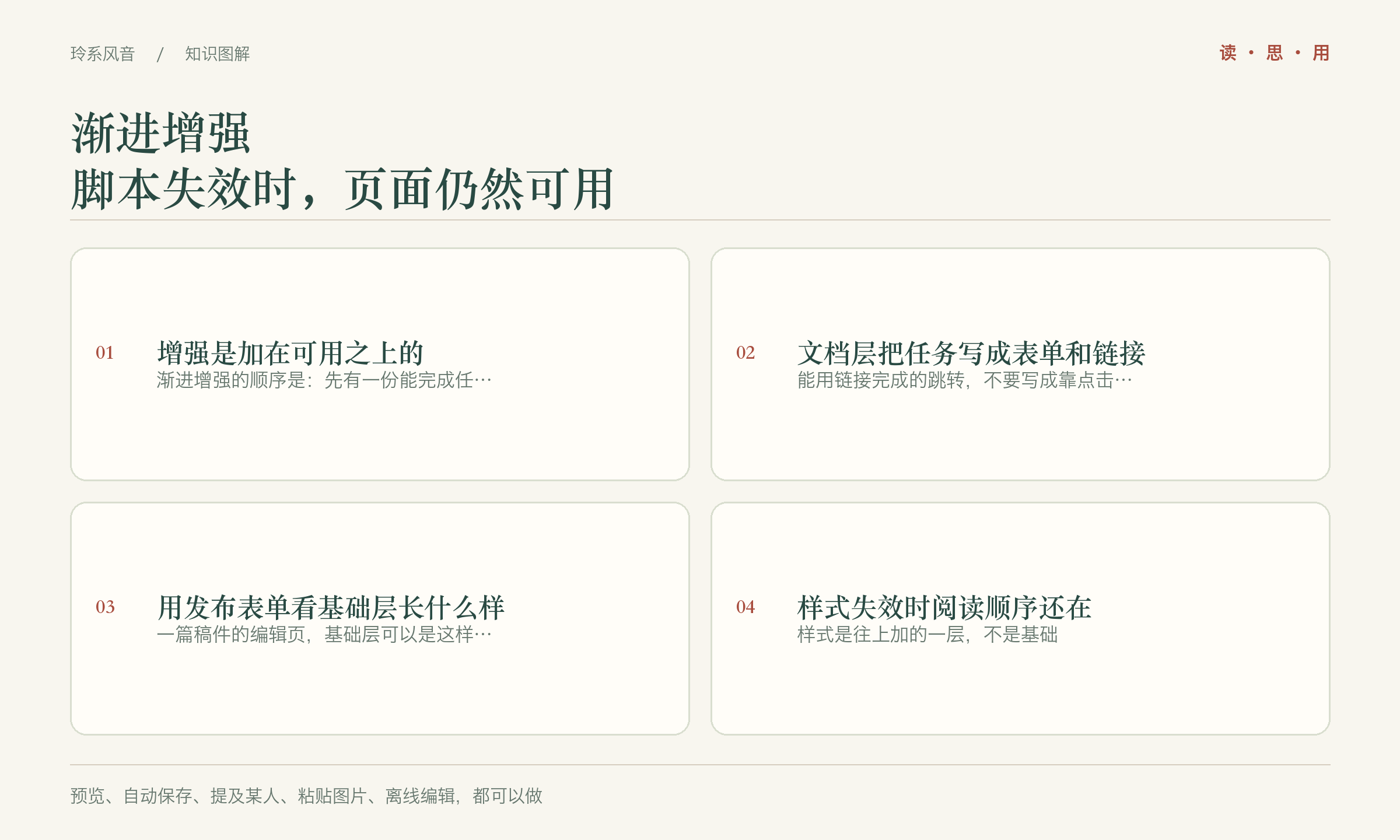The image size is (1400, 840).
Task: Click the 渐进增强 title heading
Action: pyautogui.click(x=160, y=133)
